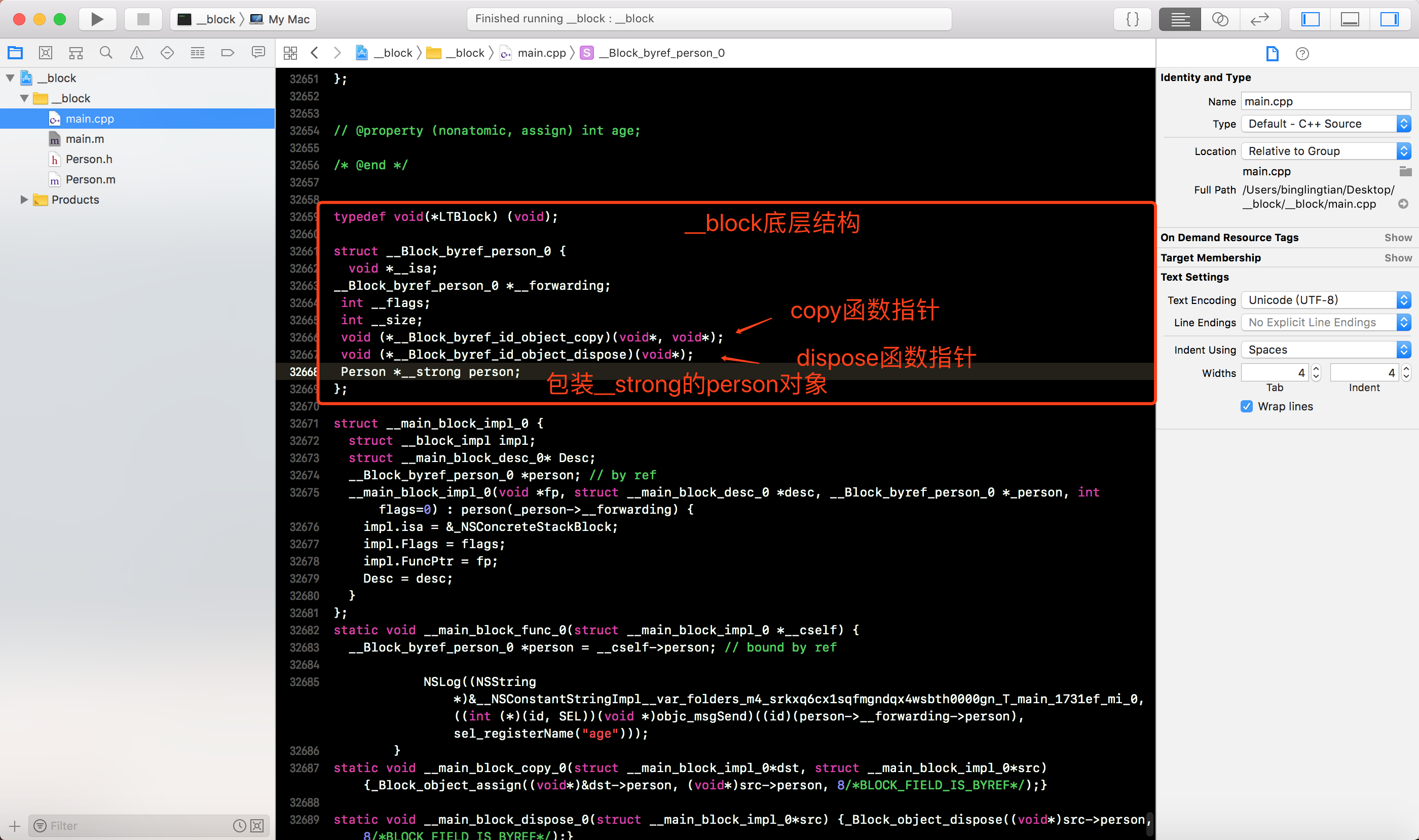This screenshot has height=840, width=1419.
Task: Uncheck the Wrap lines checkbox
Action: pyautogui.click(x=1247, y=406)
